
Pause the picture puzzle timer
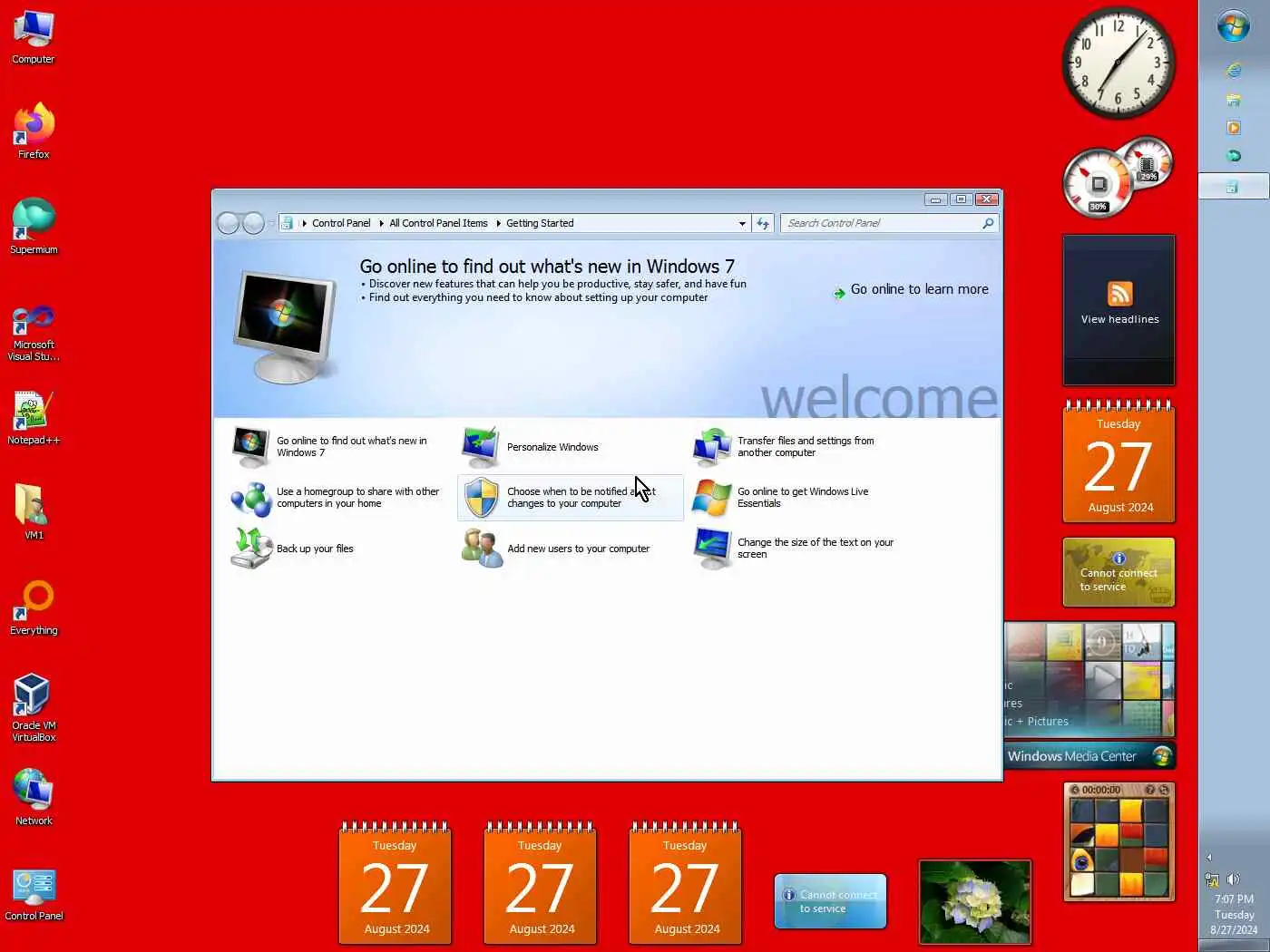tap(1076, 790)
